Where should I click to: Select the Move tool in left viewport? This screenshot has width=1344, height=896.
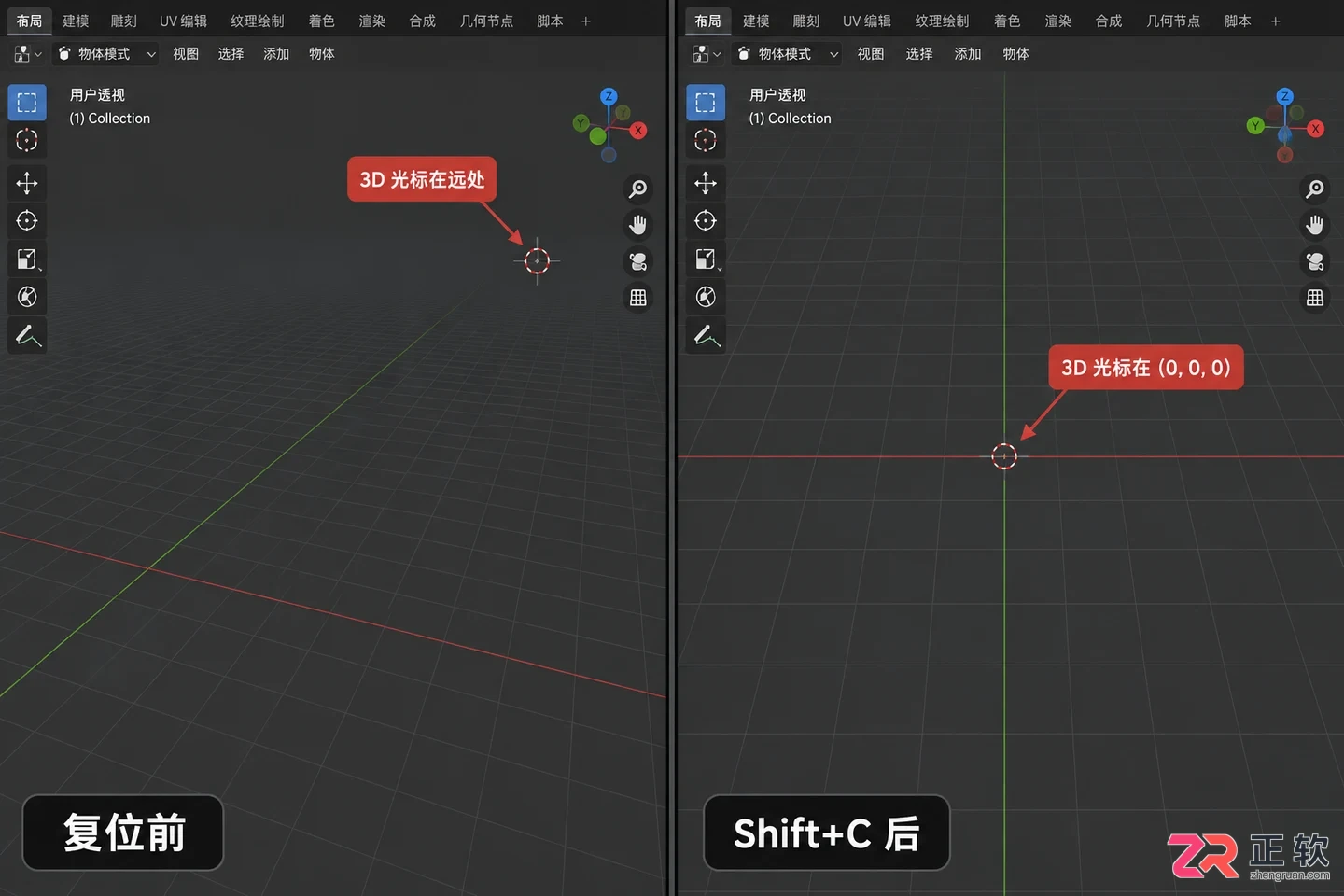click(27, 183)
